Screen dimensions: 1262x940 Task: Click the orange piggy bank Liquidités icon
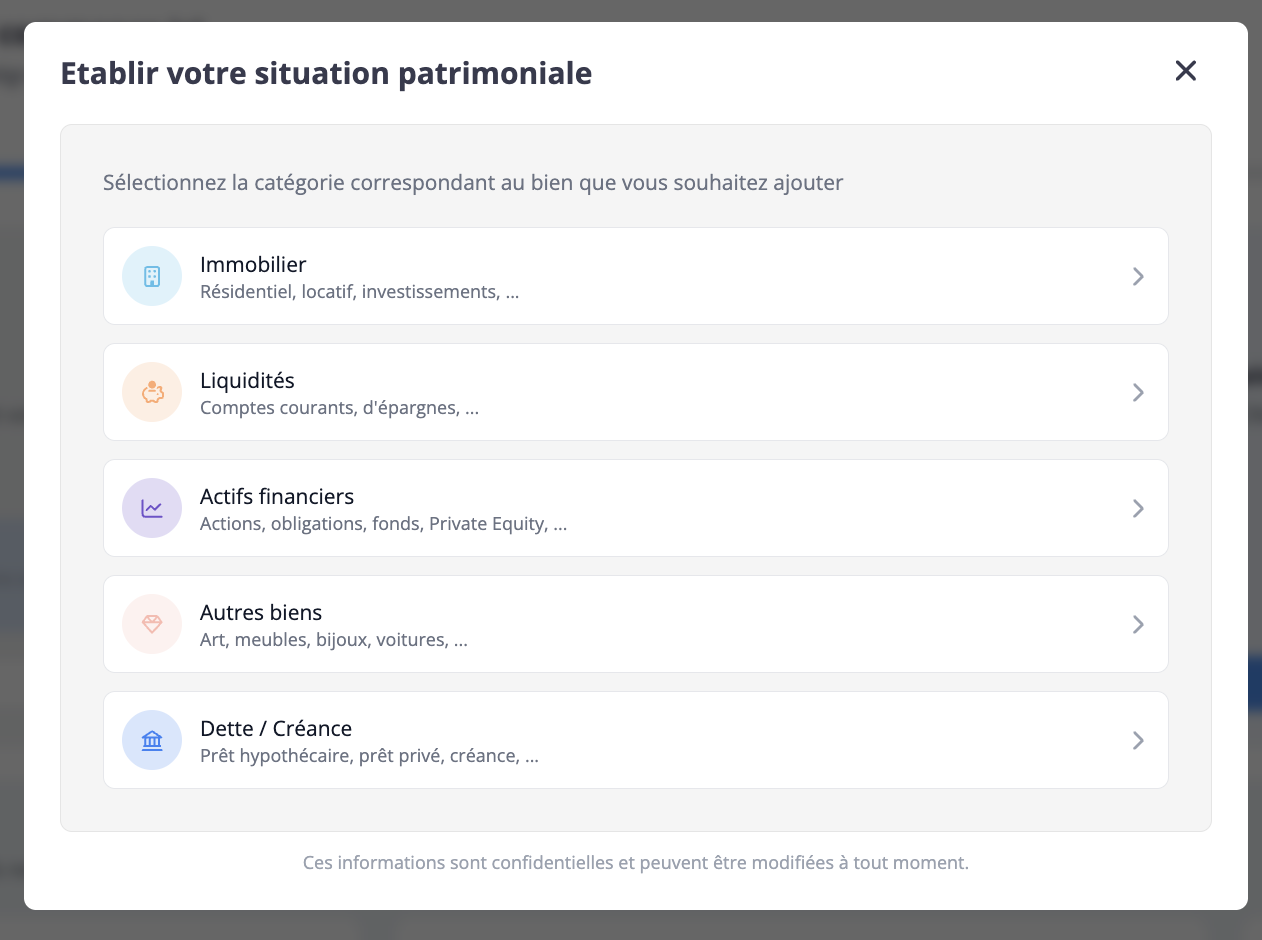(x=152, y=392)
